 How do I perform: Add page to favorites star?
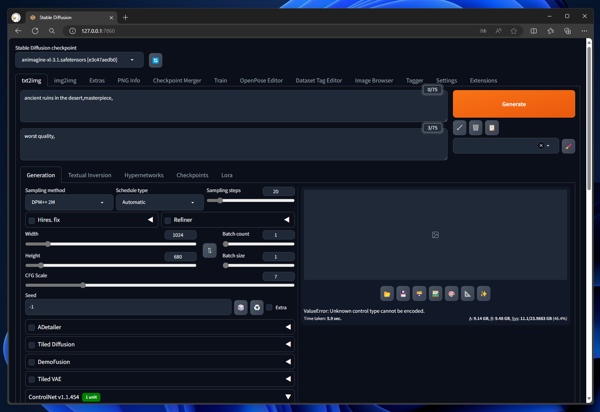(x=514, y=31)
